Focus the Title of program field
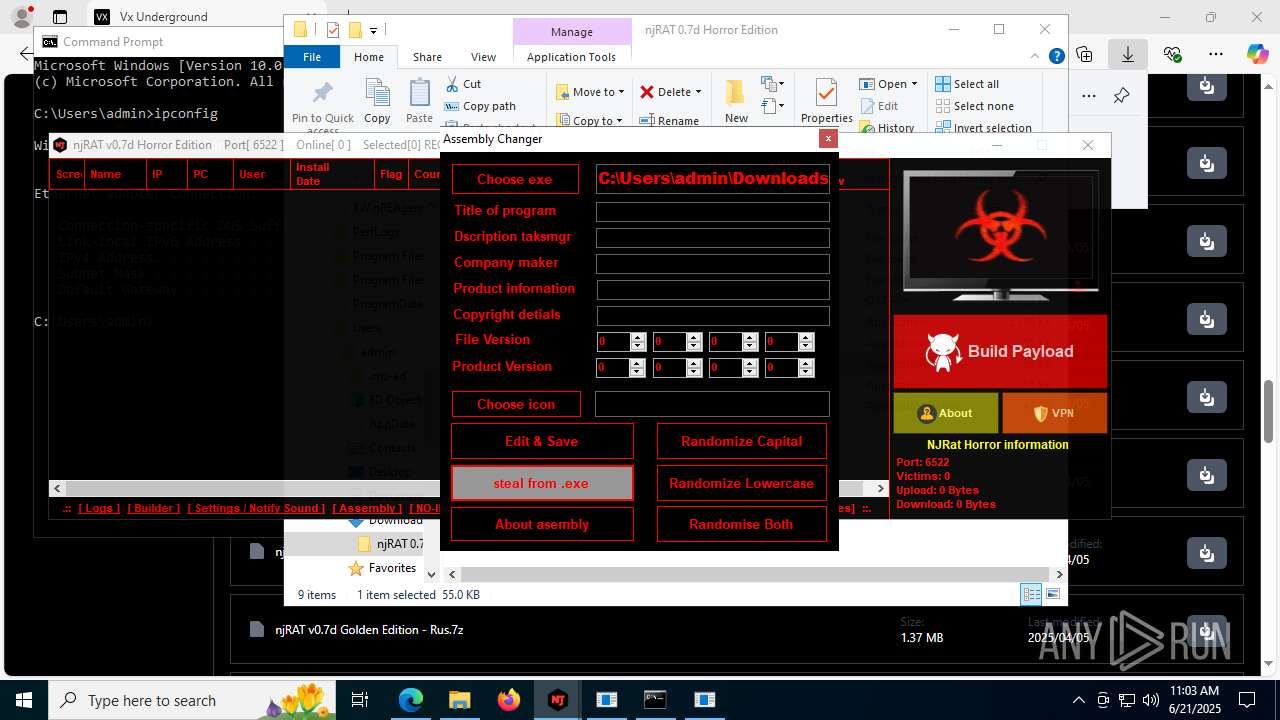This screenshot has width=1280, height=720. (x=712, y=212)
